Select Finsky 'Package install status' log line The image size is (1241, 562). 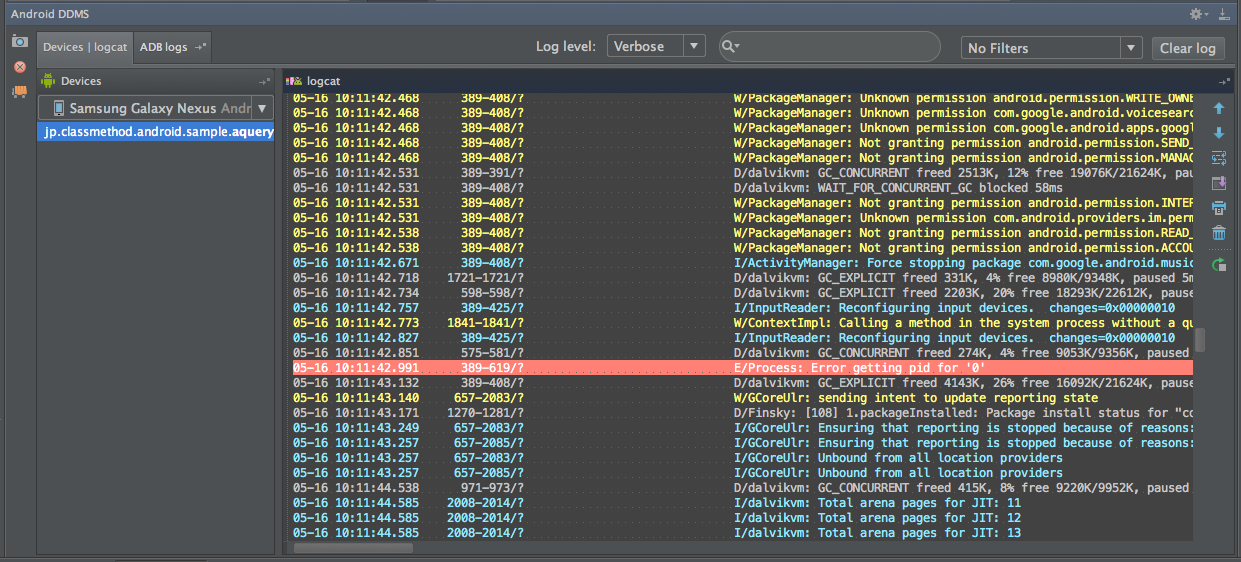[x=743, y=413]
